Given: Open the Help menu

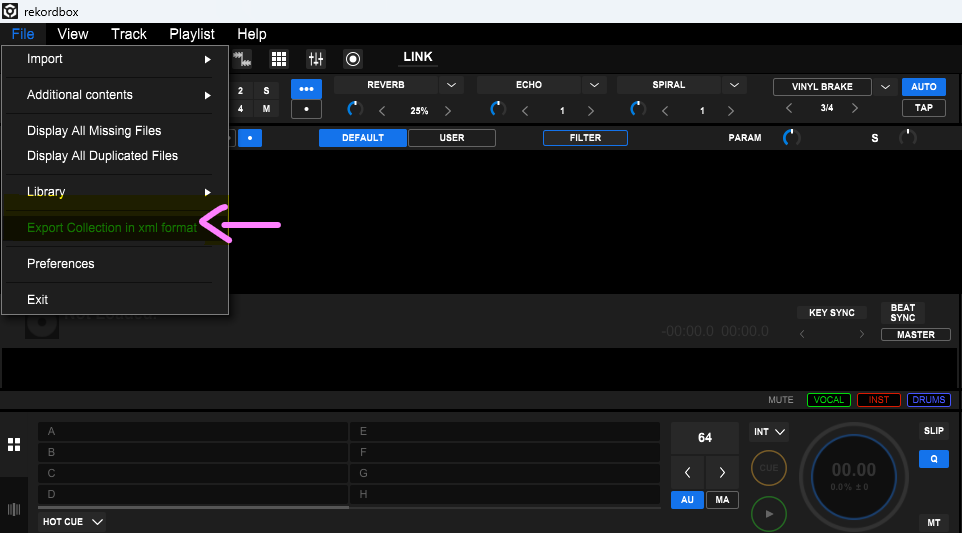Looking at the screenshot, I should (x=252, y=34).
